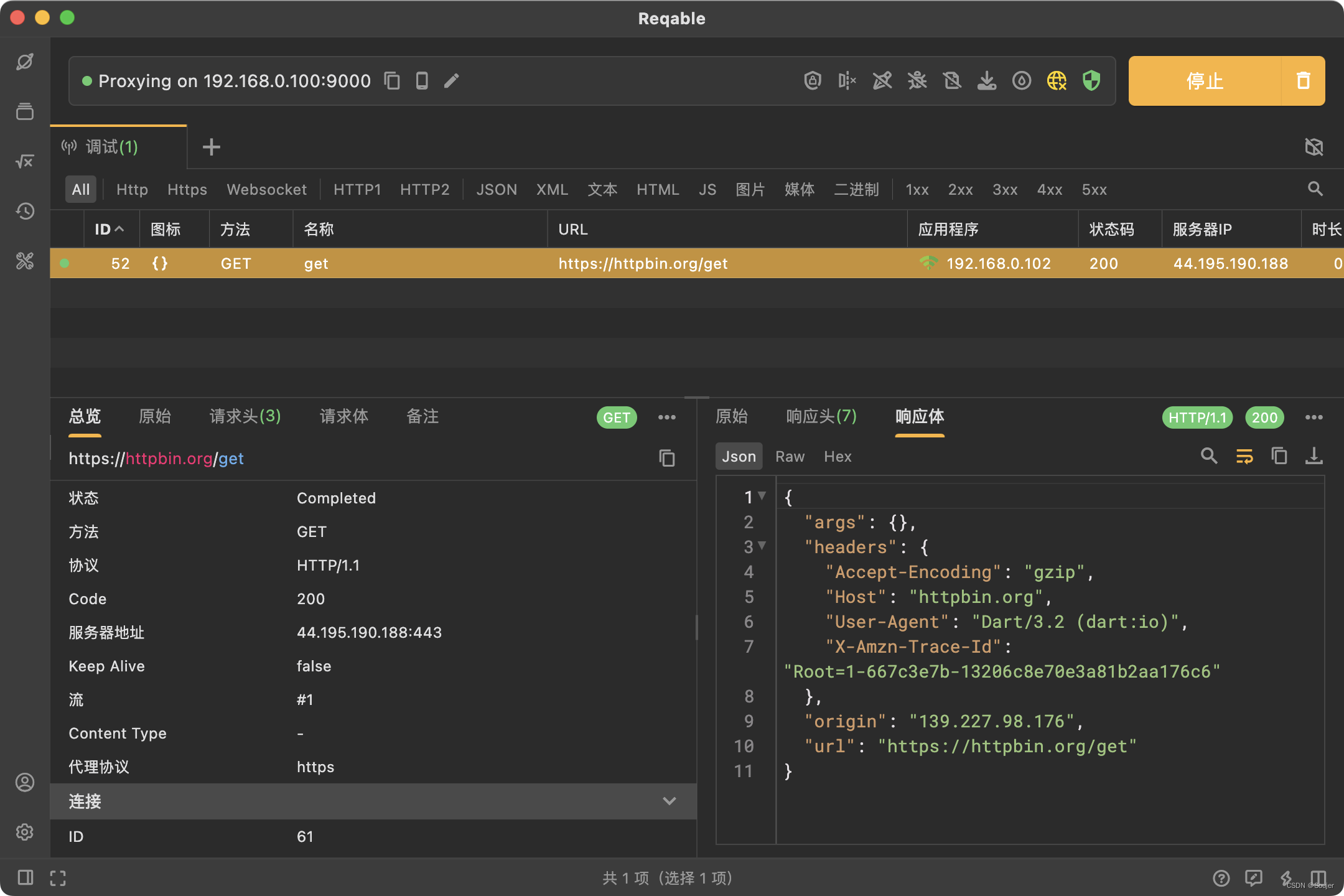The image size is (1344, 896).
Task: Open the response panel 原始 tab
Action: coord(732,416)
